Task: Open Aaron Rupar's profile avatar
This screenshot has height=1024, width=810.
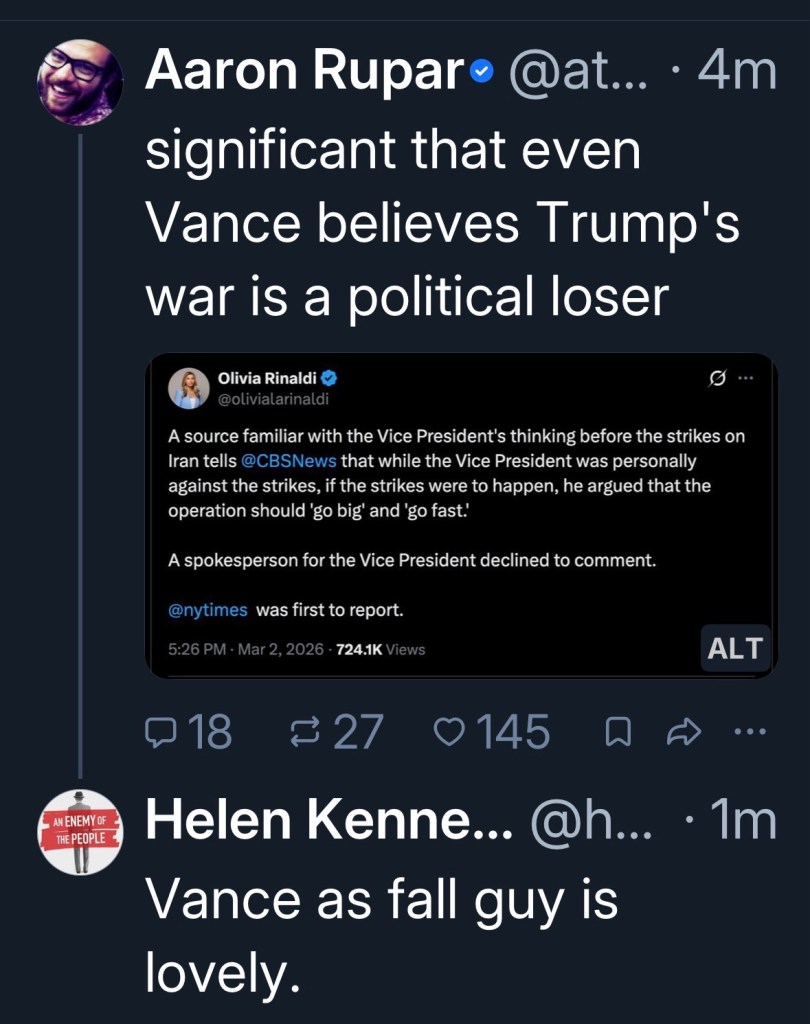Action: [80, 82]
